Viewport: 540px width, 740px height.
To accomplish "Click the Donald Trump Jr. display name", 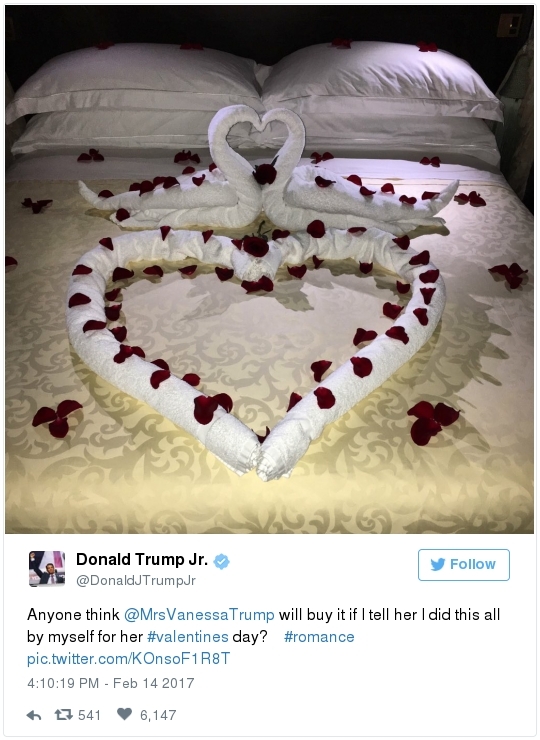I will point(142,560).
